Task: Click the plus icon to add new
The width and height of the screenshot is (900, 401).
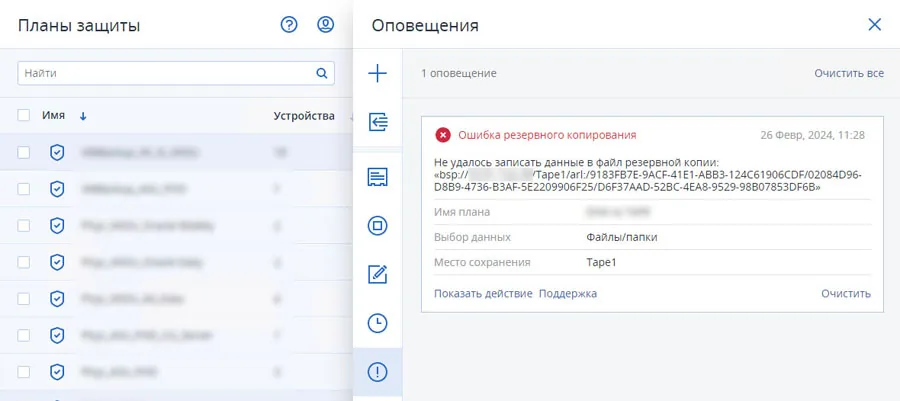Action: point(378,73)
